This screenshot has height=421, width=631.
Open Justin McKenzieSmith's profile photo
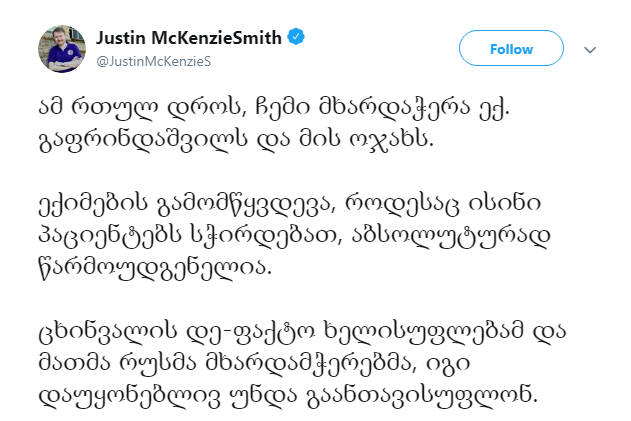pos(62,48)
